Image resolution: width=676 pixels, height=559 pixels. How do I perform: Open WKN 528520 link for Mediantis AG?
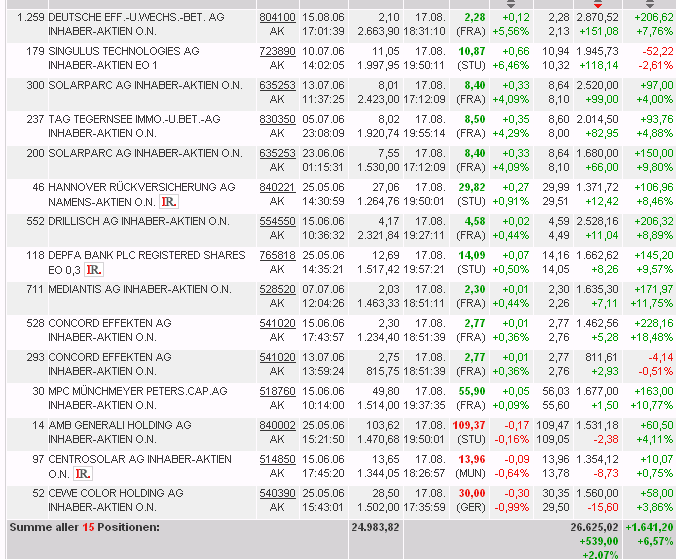tap(277, 290)
